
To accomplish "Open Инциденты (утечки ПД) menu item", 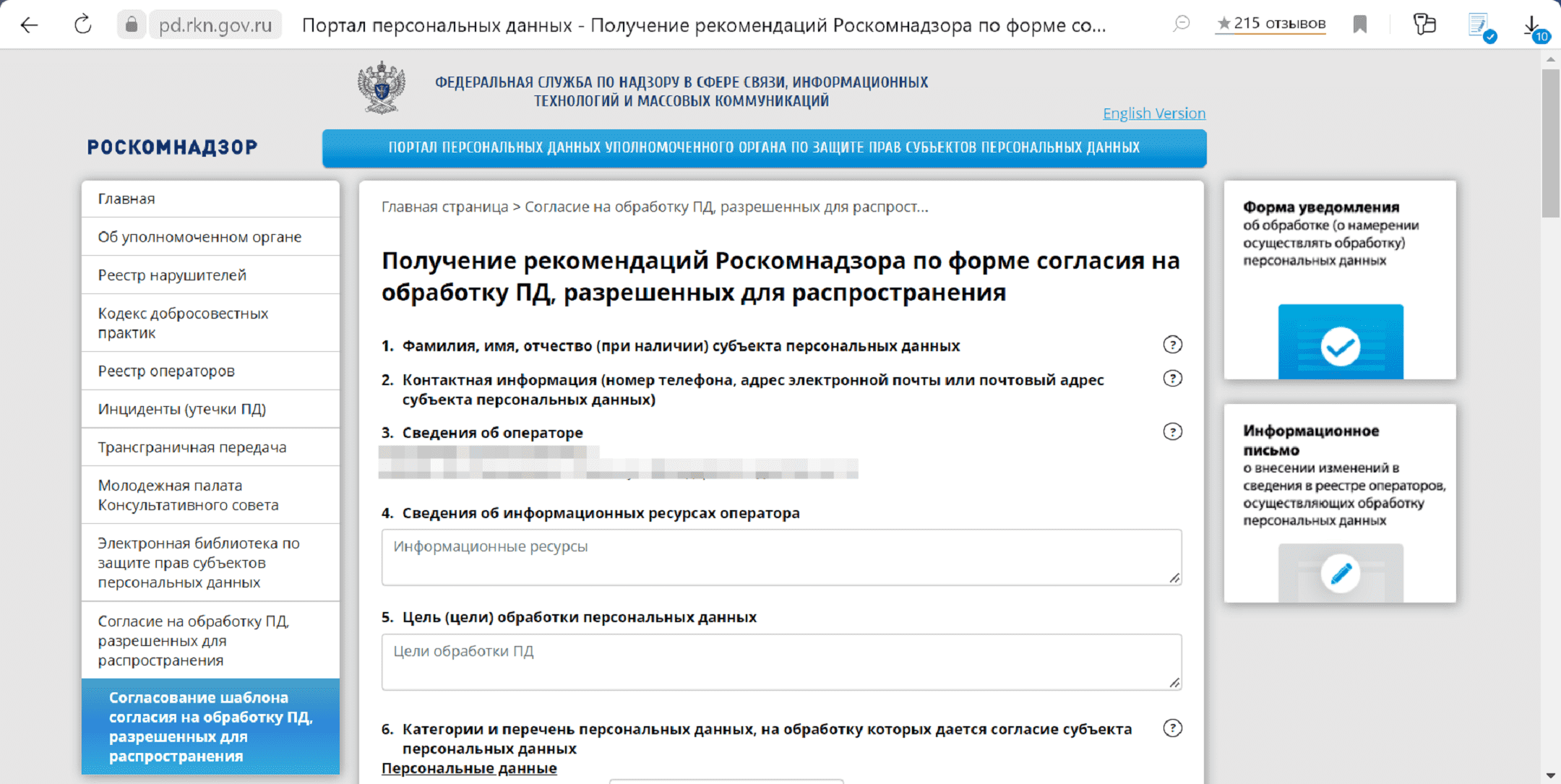I will tap(181, 409).
